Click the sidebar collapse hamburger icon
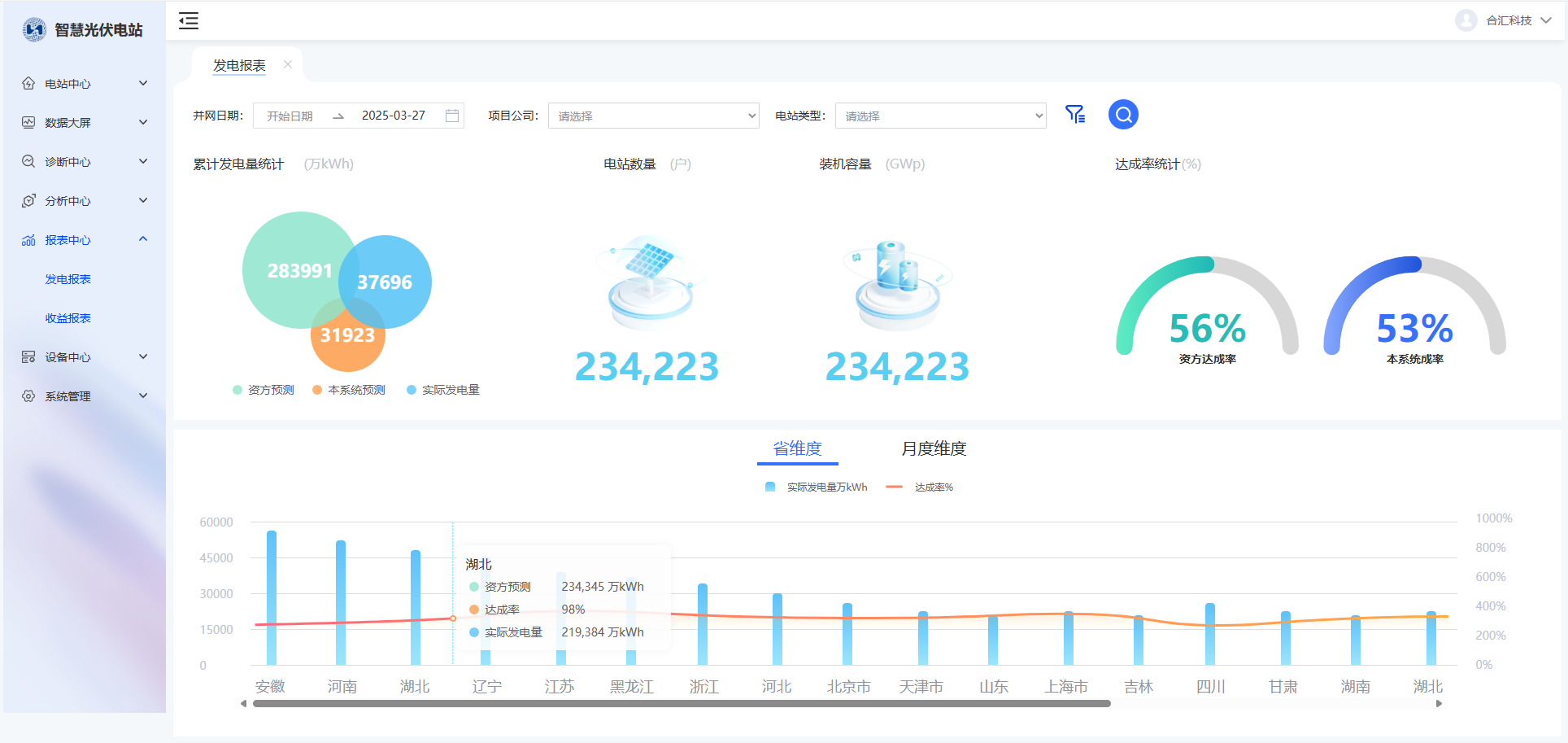1568x743 pixels. pyautogui.click(x=189, y=21)
